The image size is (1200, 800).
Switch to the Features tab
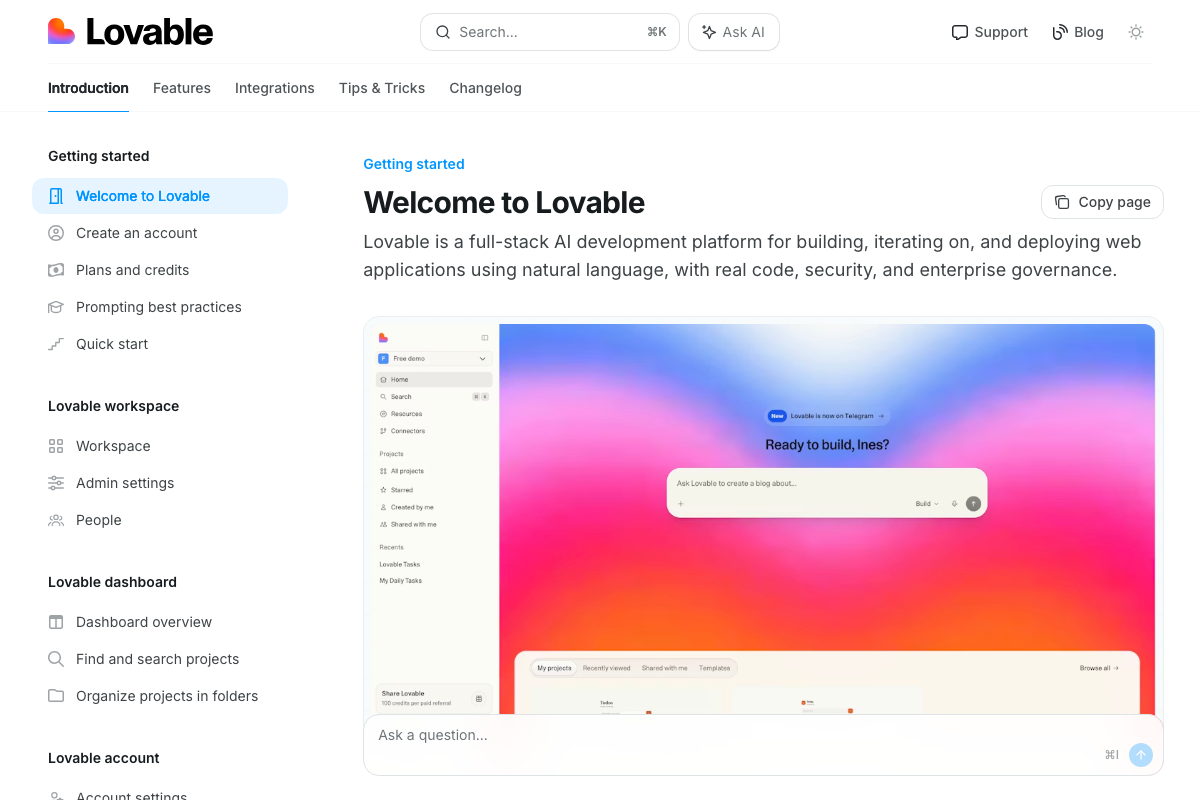click(182, 88)
